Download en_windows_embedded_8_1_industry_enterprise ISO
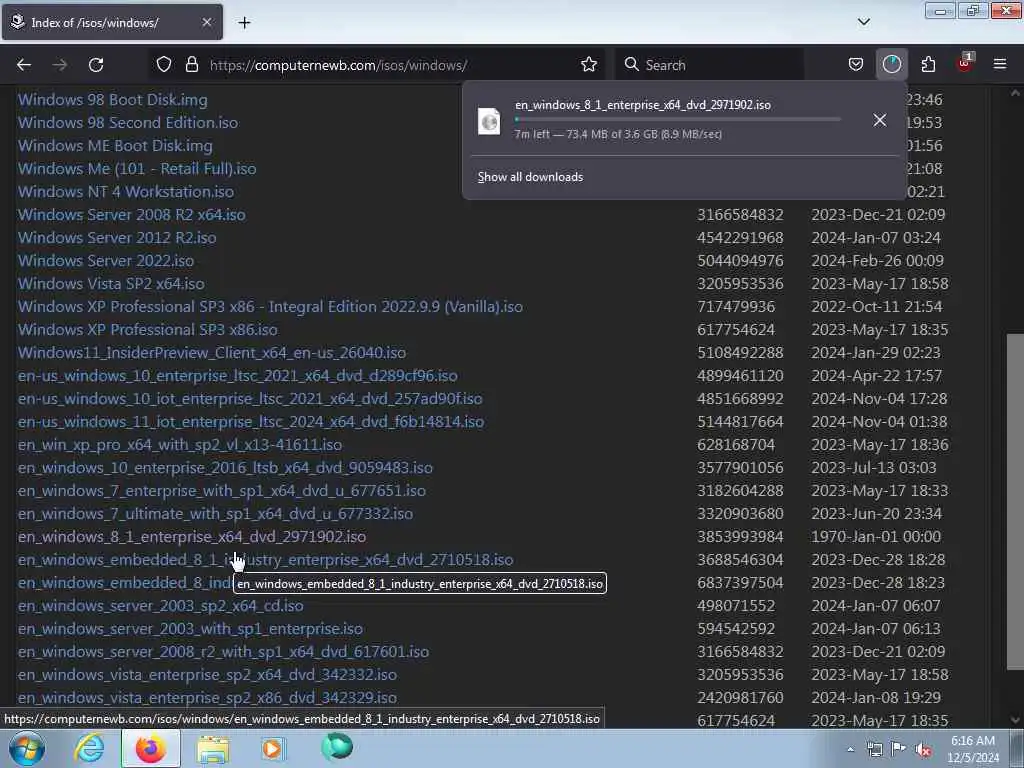 (265, 560)
